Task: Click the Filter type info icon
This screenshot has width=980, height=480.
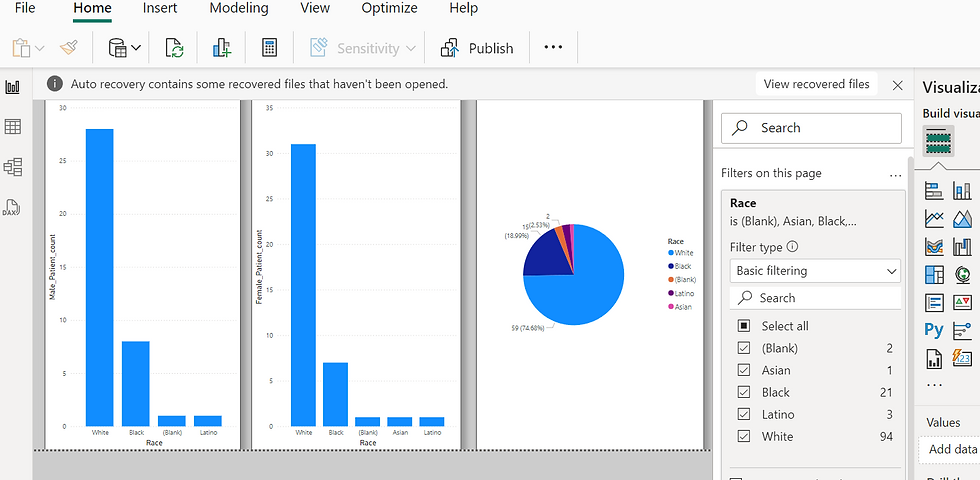Action: pyautogui.click(x=792, y=247)
